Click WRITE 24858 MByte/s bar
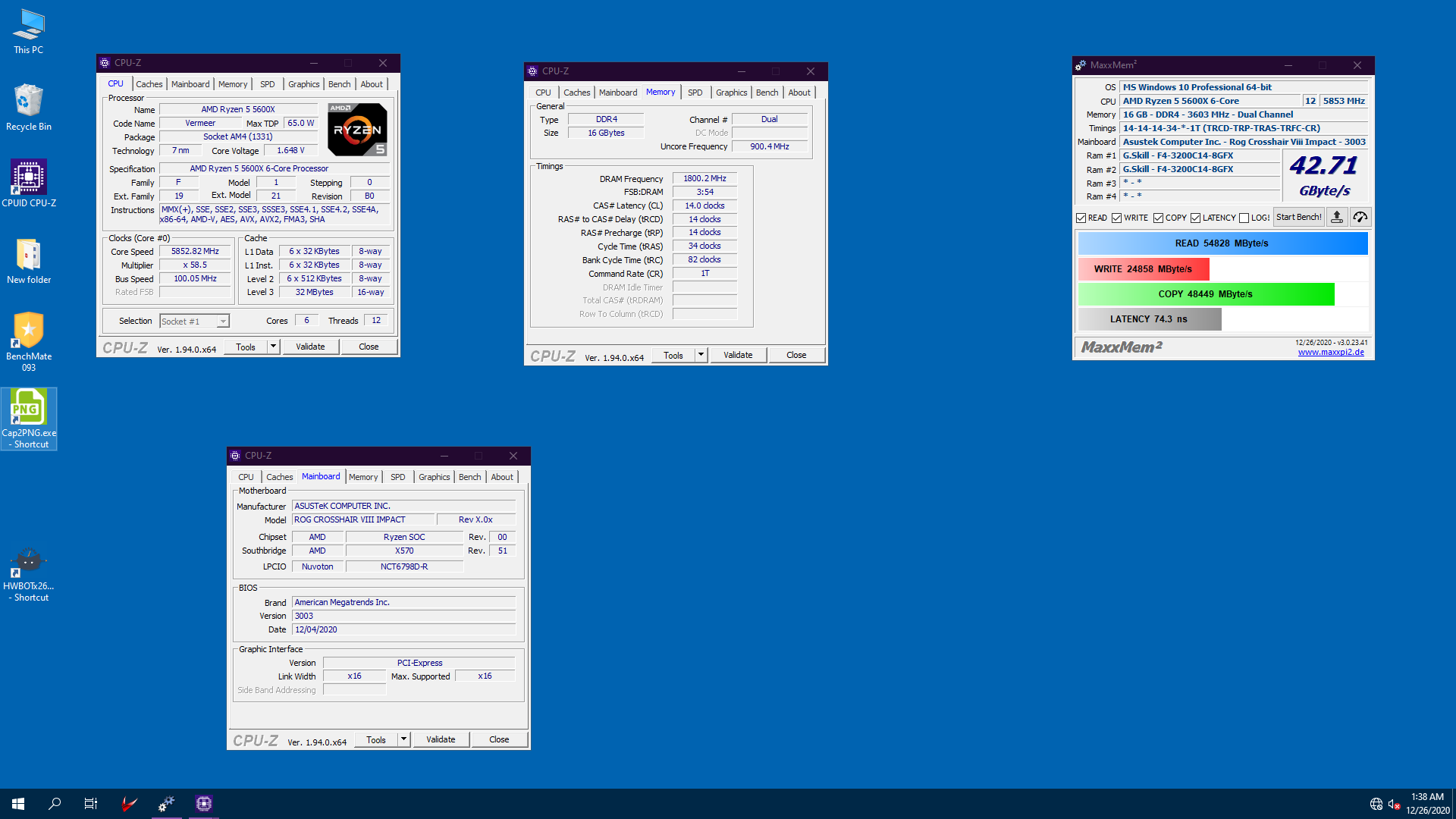Image resolution: width=1456 pixels, height=819 pixels. (x=1144, y=269)
